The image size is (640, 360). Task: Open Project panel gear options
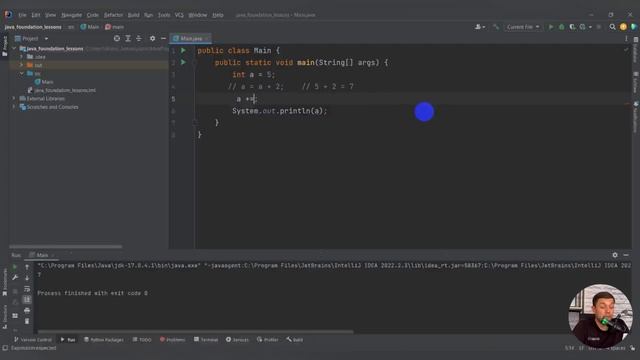pos(152,38)
